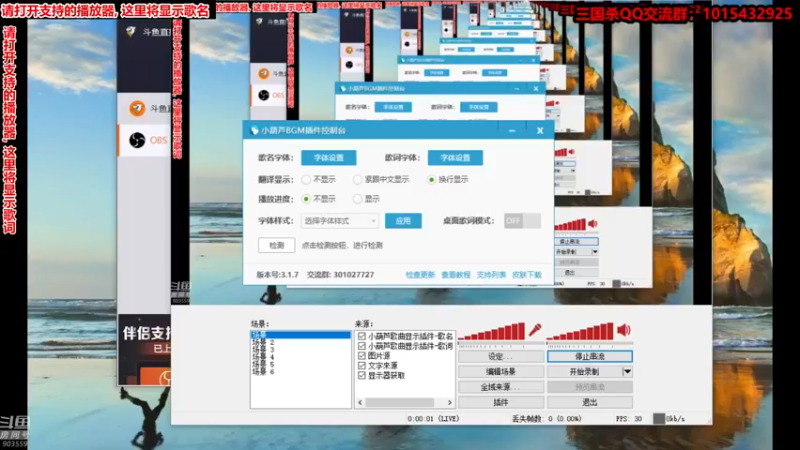Click the microphone volume slider track

pyautogui.click(x=501, y=344)
